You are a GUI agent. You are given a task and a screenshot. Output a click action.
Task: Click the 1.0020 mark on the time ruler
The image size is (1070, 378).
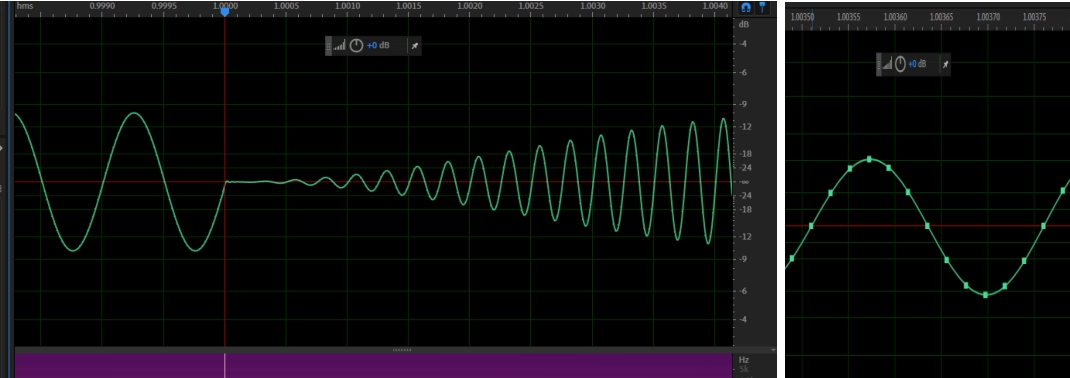pos(469,5)
